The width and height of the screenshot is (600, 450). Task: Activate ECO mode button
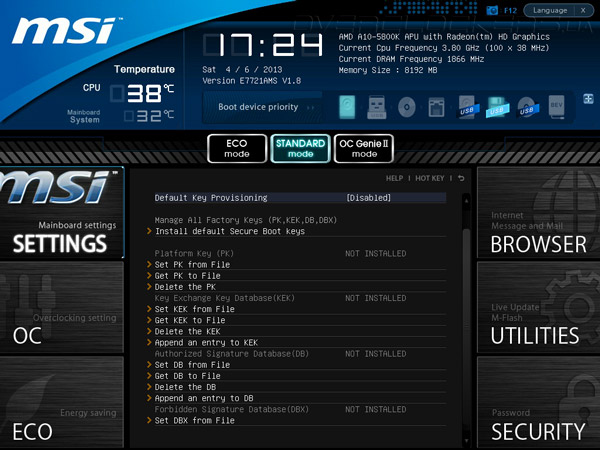coord(237,148)
